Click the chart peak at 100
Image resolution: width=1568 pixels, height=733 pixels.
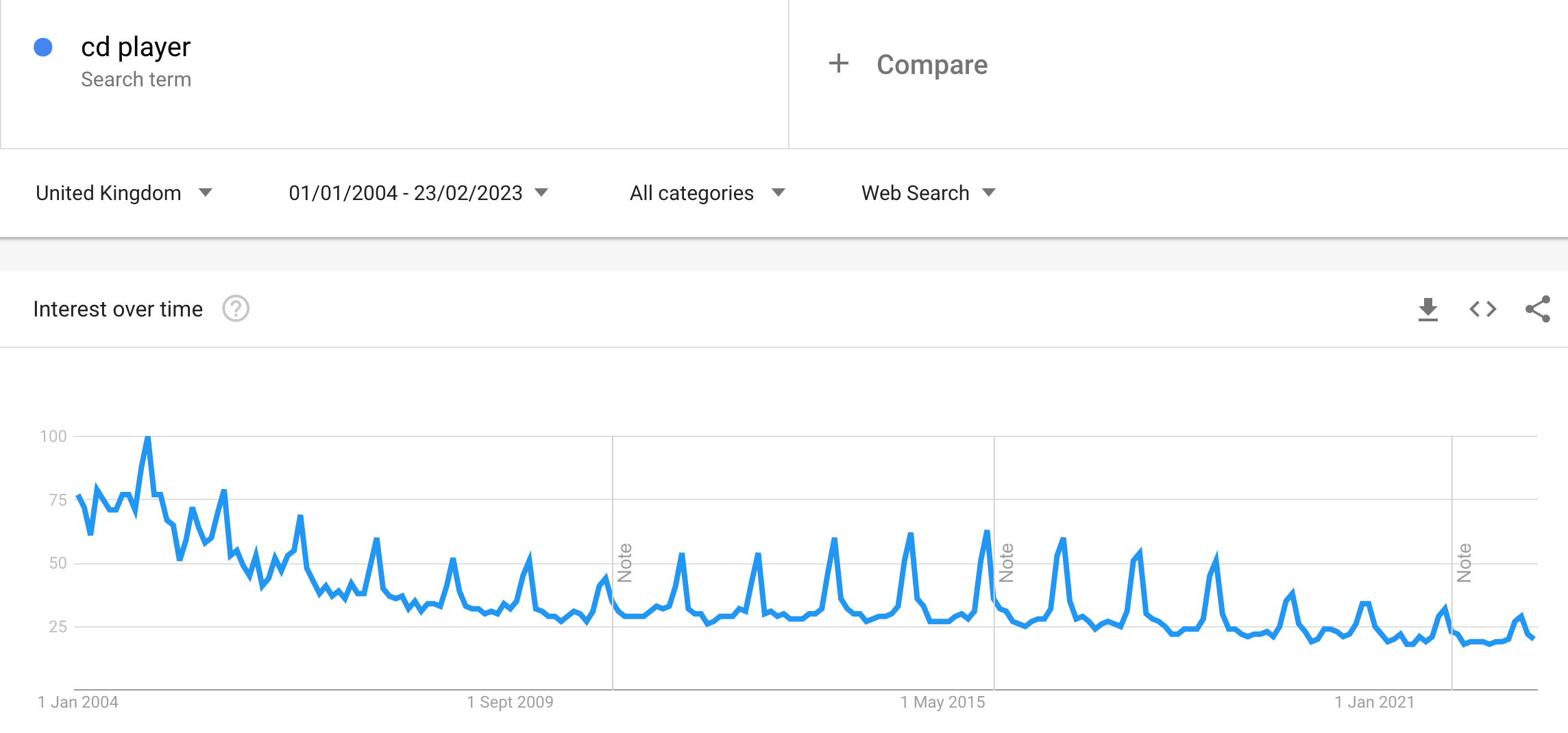point(147,438)
